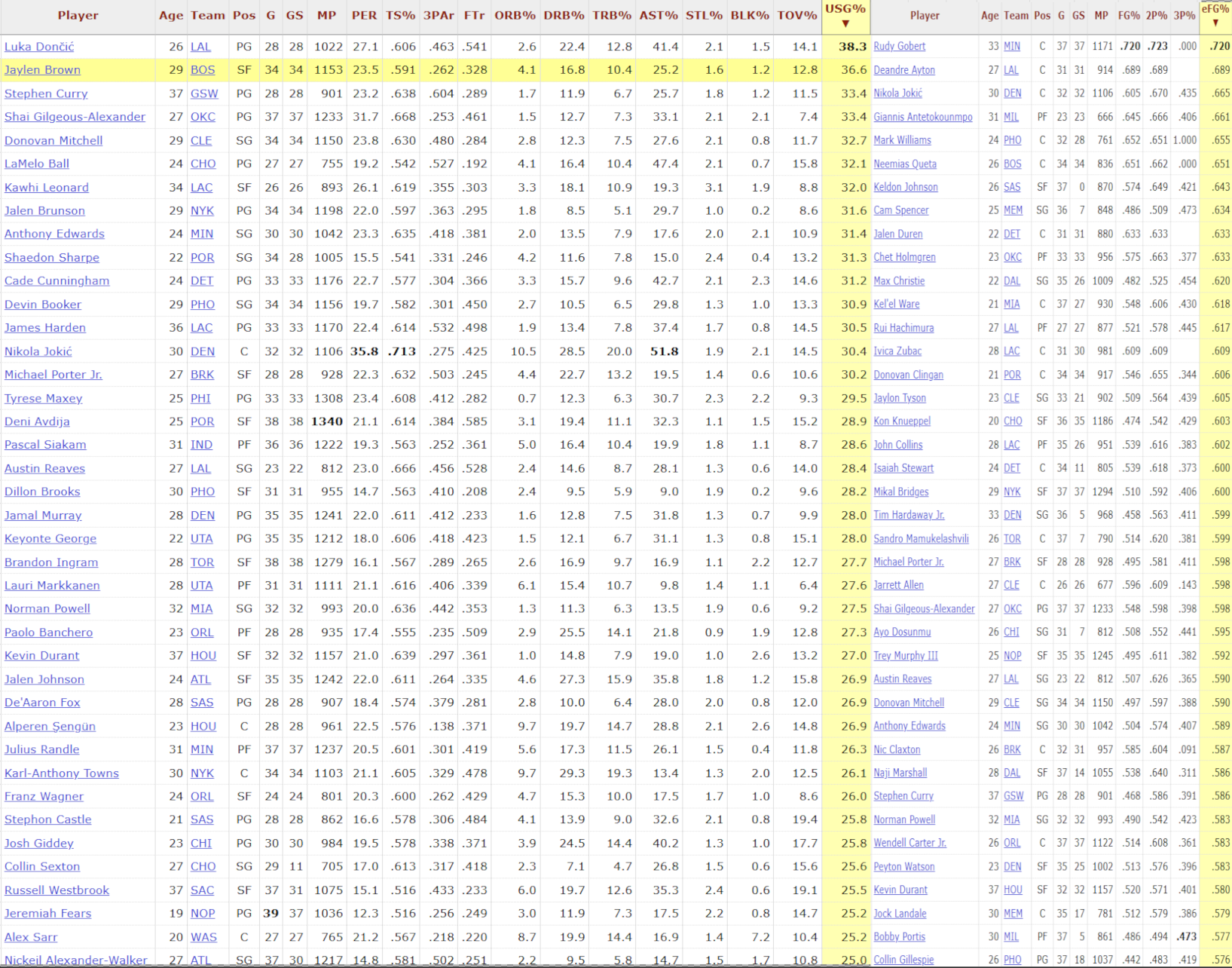Select Nikola Jokić's bold 35.8 PER value

coord(364,351)
